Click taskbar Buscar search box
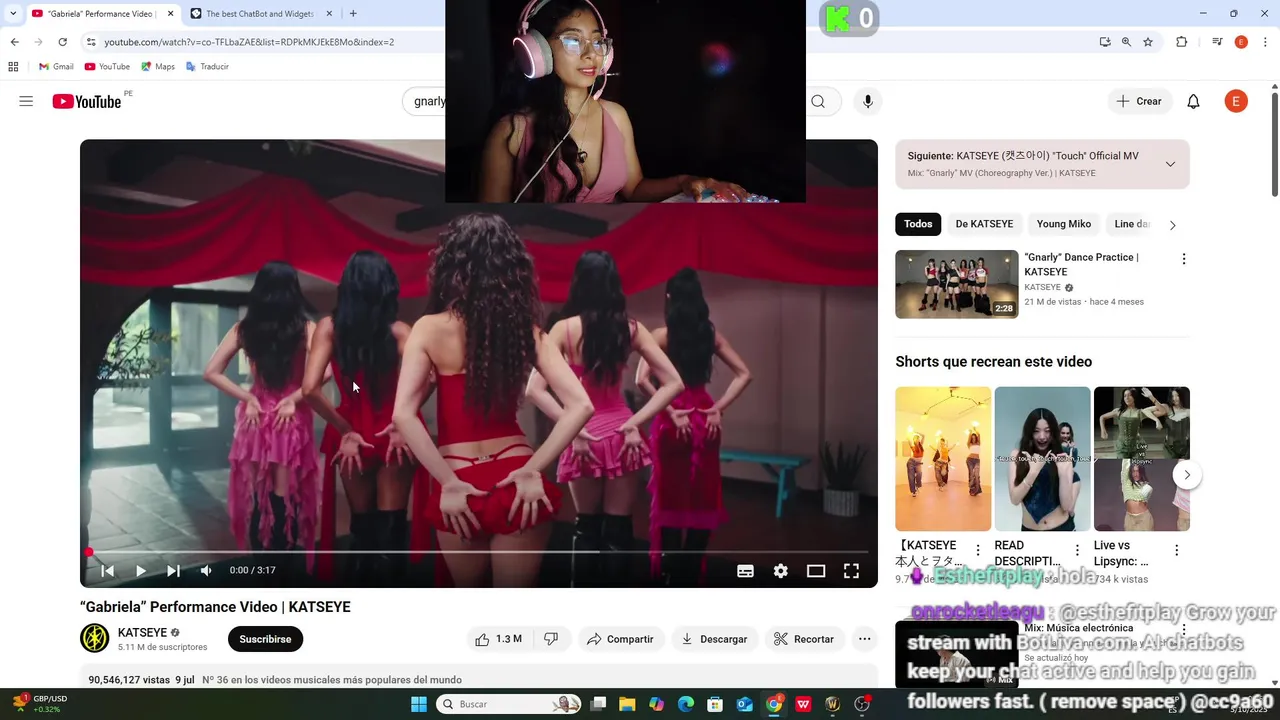 tap(510, 704)
